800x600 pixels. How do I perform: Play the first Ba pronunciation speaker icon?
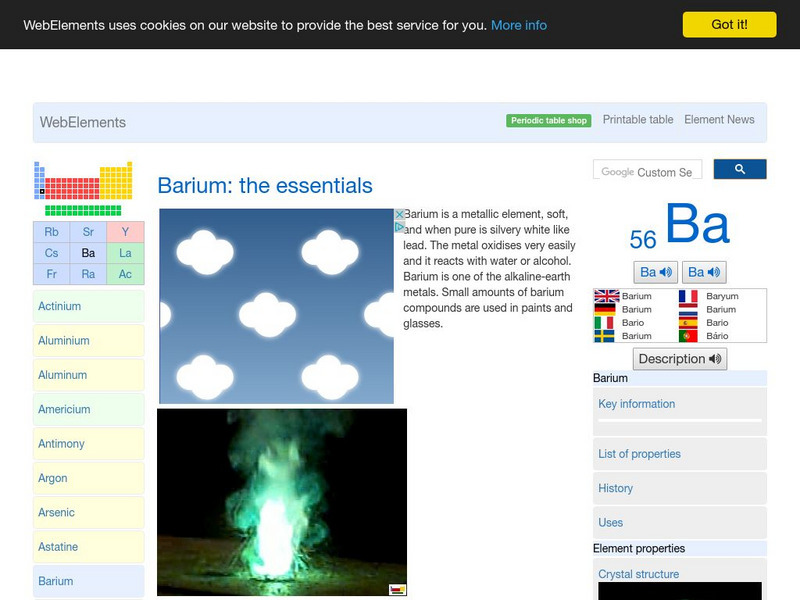click(665, 272)
